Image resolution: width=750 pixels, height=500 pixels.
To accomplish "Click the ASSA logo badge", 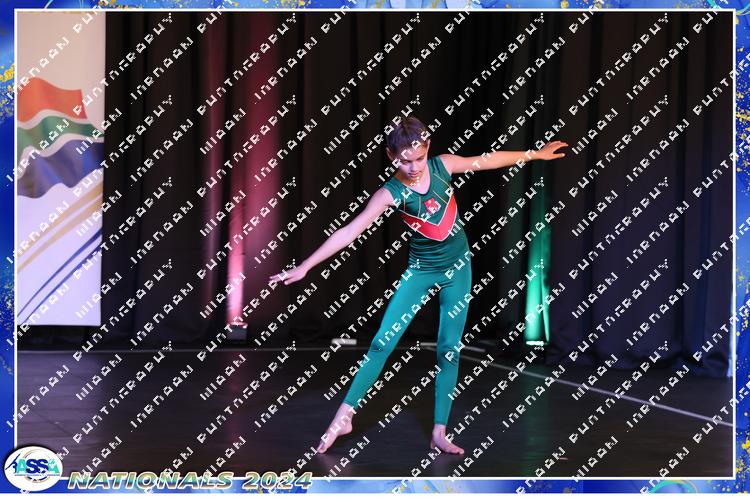I will click(33, 468).
